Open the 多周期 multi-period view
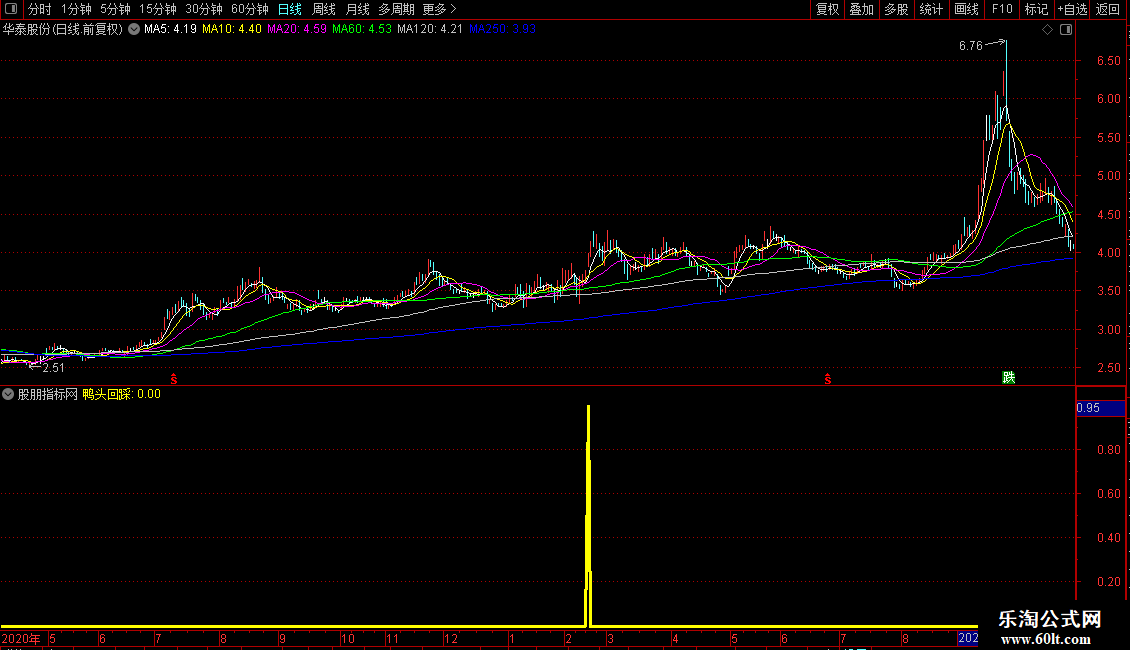Viewport: 1130px width, 650px height. click(x=396, y=9)
